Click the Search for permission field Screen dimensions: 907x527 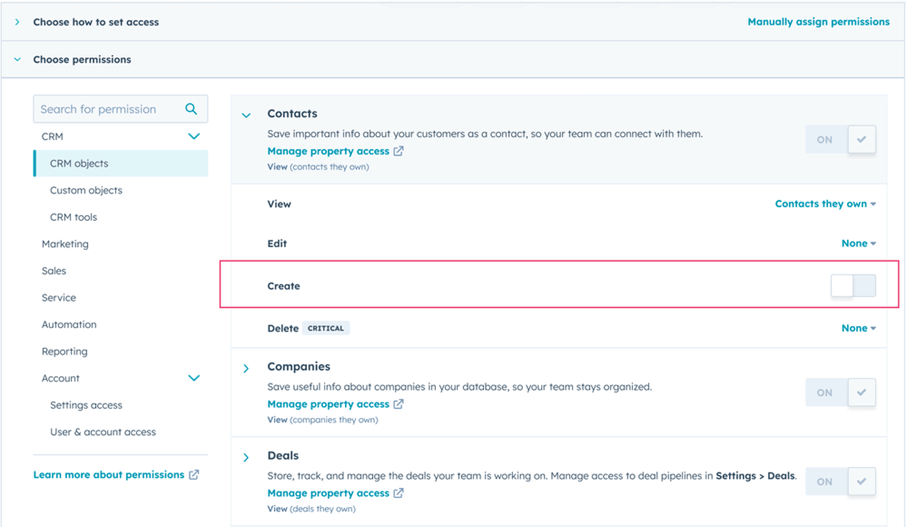point(120,109)
